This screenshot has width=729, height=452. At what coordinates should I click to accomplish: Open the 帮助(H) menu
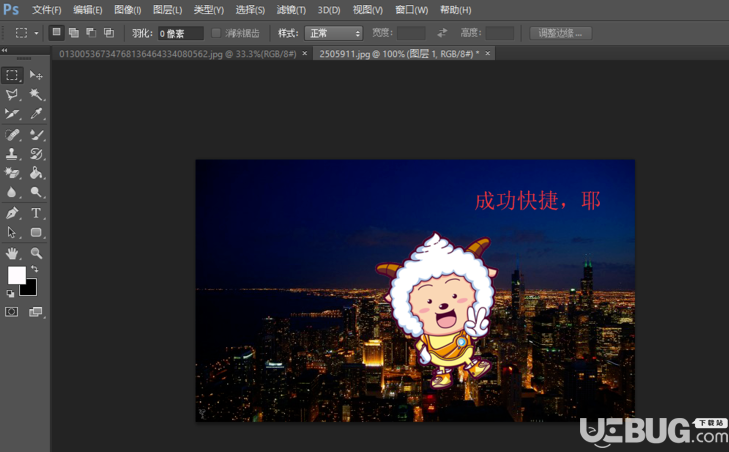click(456, 10)
